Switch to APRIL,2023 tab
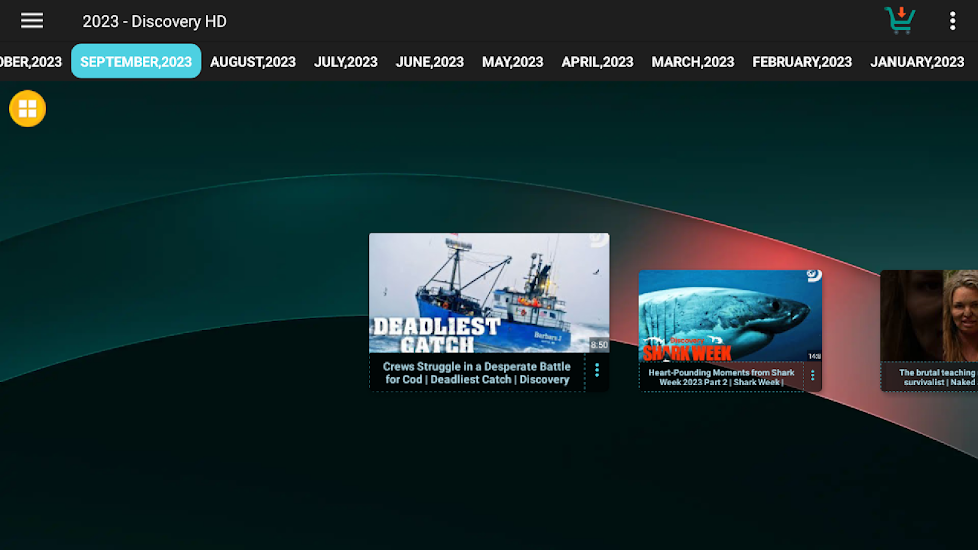This screenshot has height=550, width=978. pos(597,61)
